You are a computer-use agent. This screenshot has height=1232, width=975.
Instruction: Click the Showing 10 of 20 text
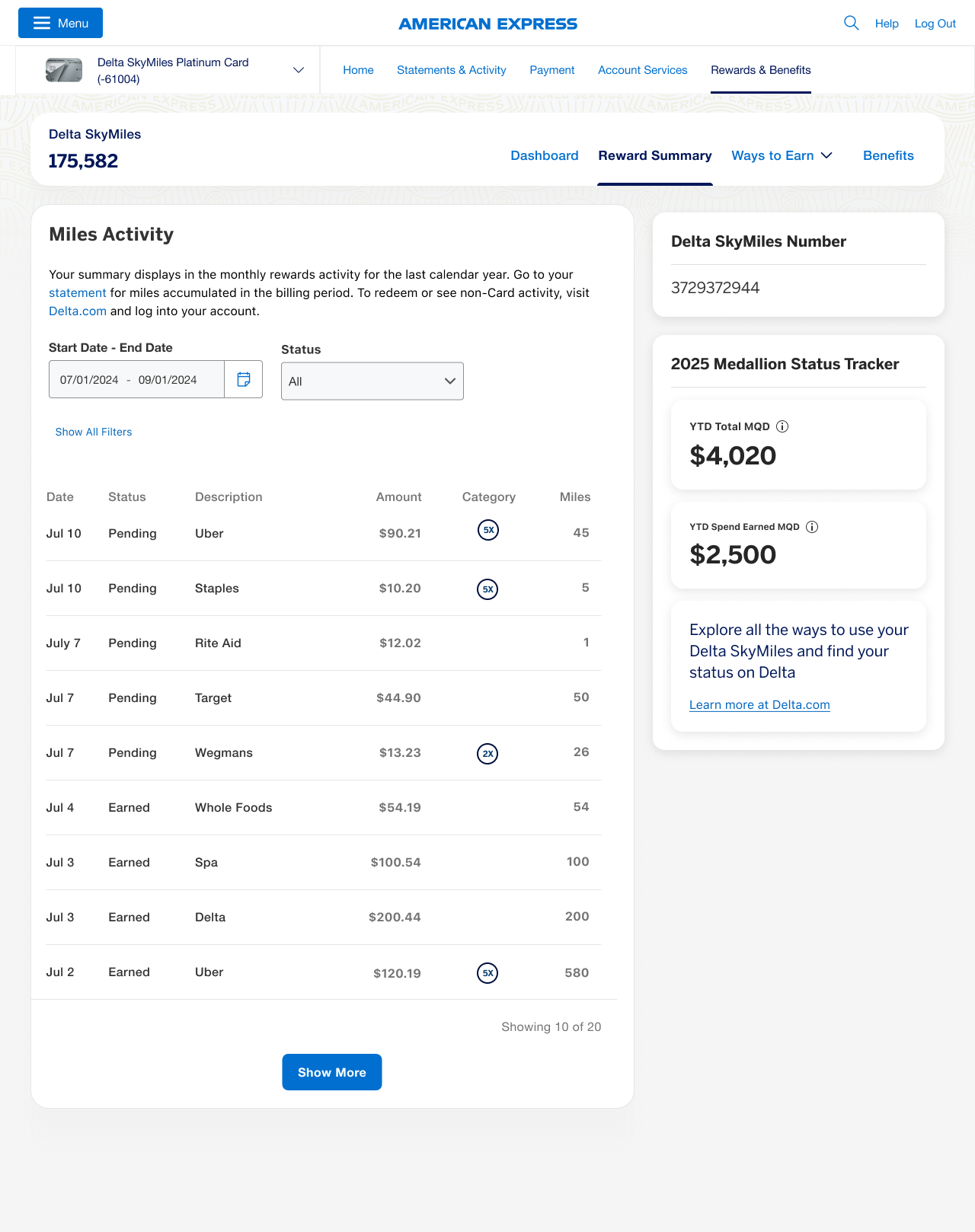pos(551,1026)
